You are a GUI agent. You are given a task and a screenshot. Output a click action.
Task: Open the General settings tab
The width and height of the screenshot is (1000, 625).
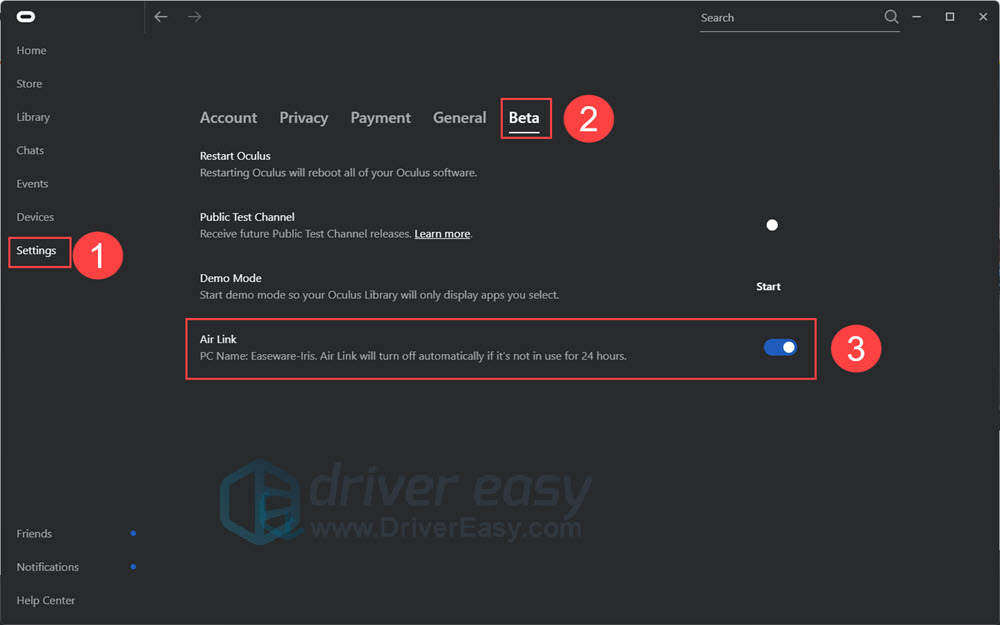click(459, 118)
